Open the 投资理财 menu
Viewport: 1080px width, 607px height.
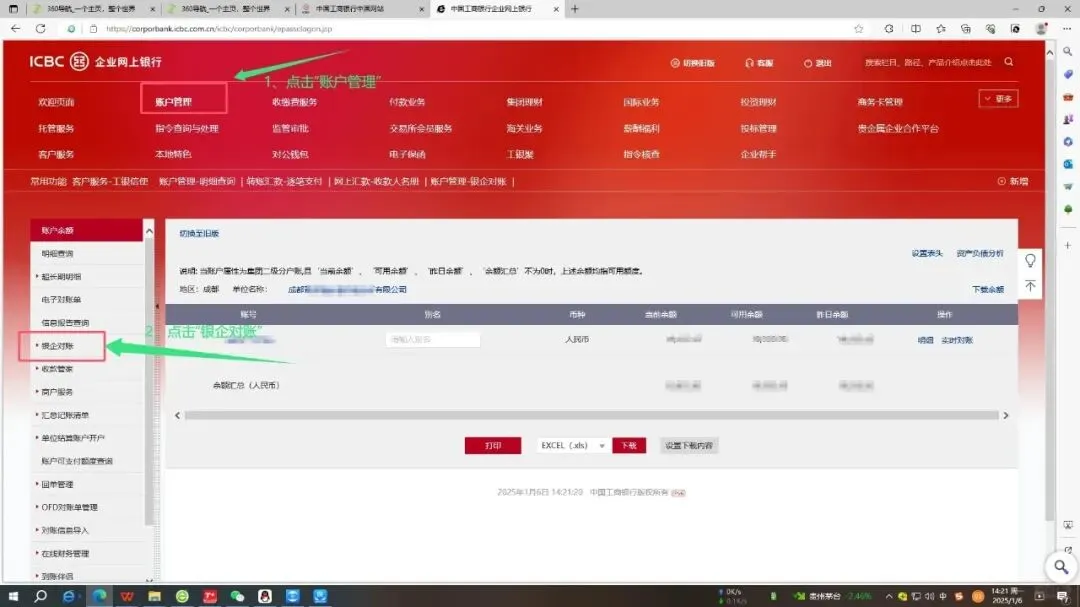tap(758, 101)
